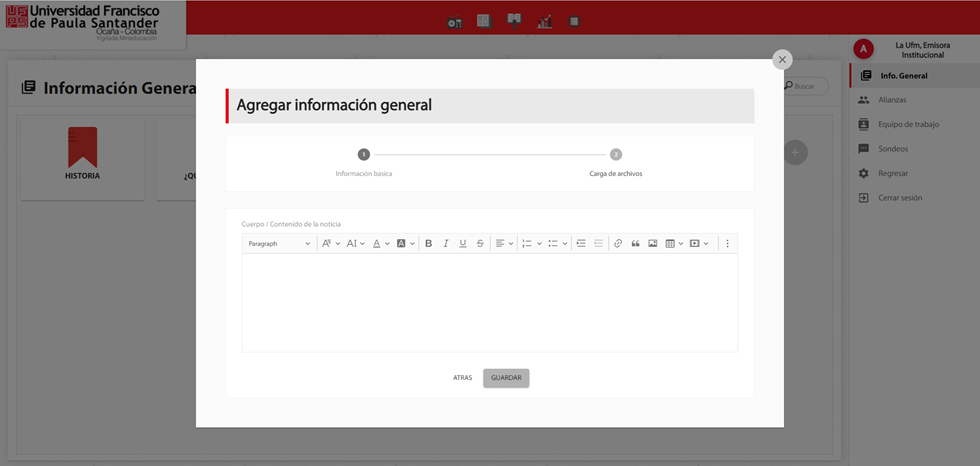Insert a hyperlink using the link icon
Viewport: 980px width, 466px height.
tap(618, 243)
